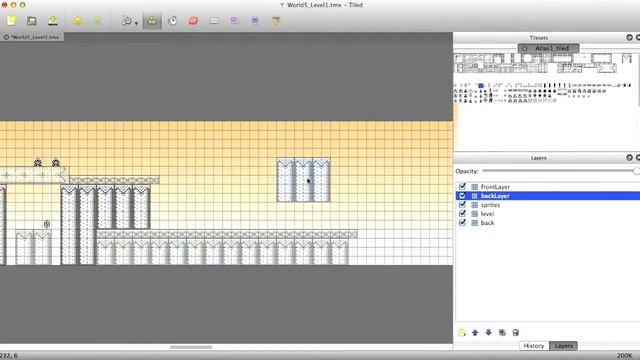The image size is (640, 360).
Task: Click the 200% zoom level in status bar
Action: [x=624, y=356]
